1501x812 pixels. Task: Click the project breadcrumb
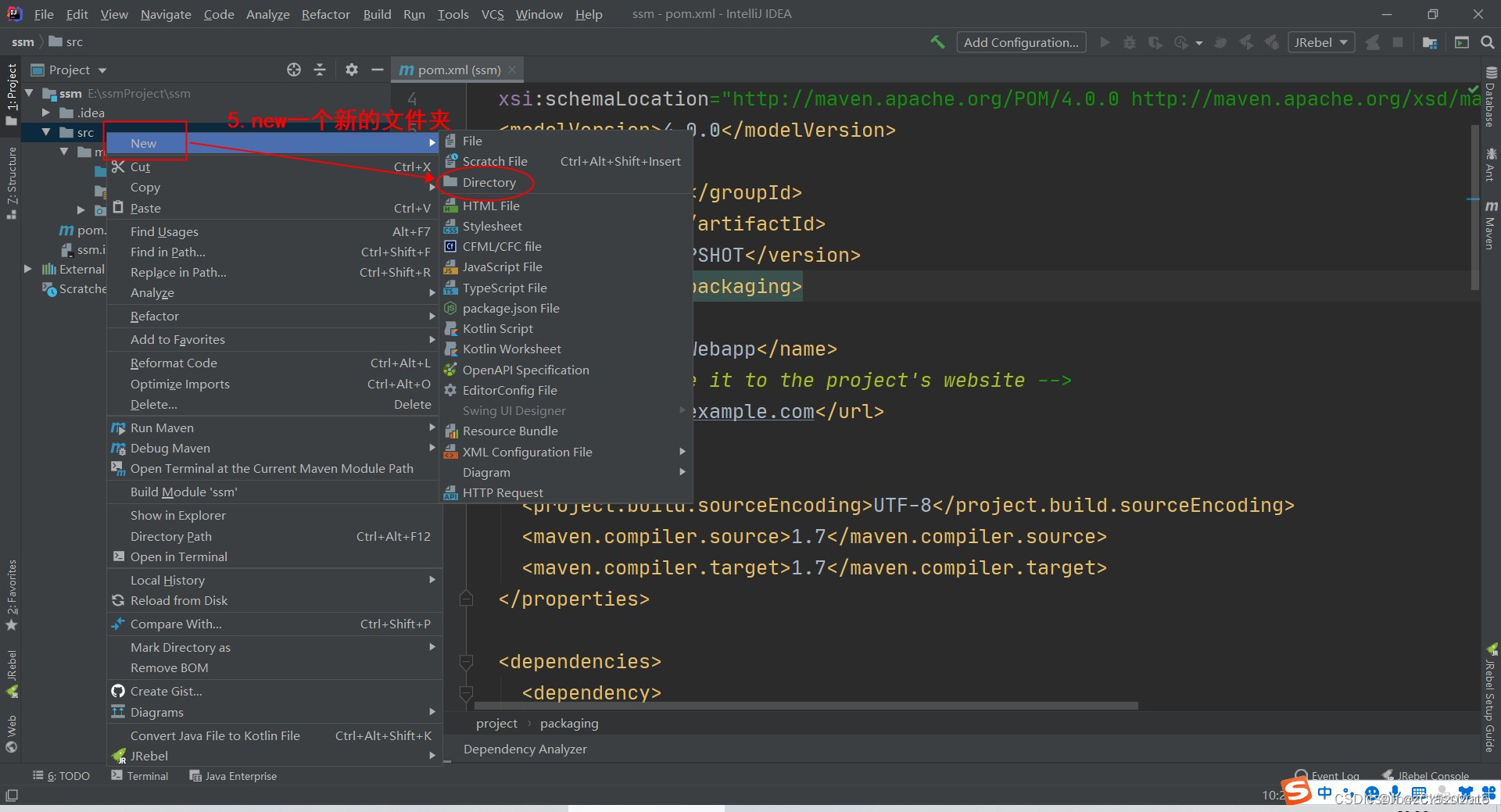coord(496,724)
